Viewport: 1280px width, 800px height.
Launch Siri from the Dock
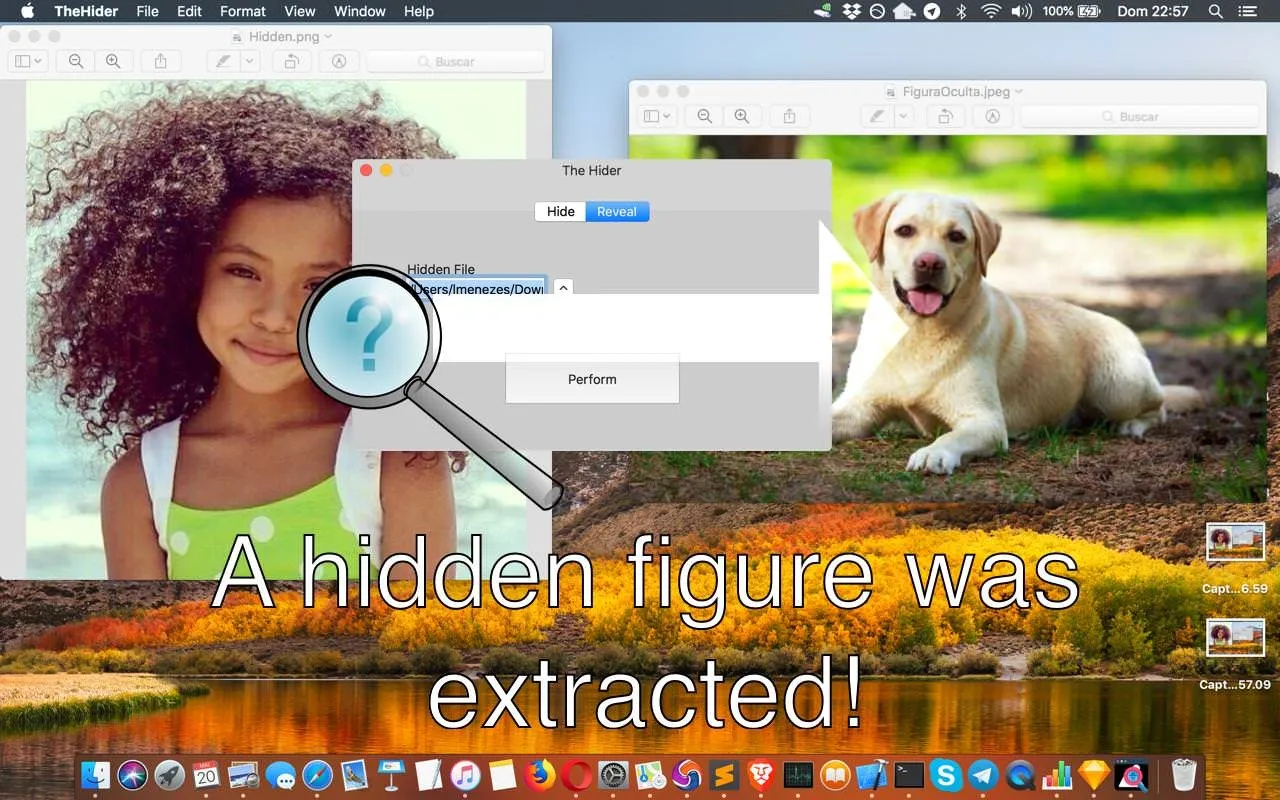pyautogui.click(x=133, y=774)
